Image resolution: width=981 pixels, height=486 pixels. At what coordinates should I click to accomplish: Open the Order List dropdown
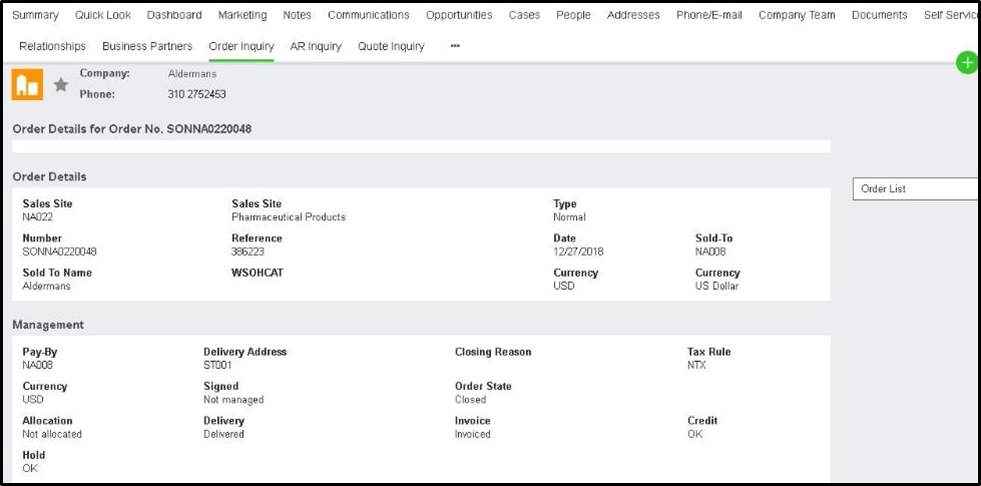click(x=914, y=189)
